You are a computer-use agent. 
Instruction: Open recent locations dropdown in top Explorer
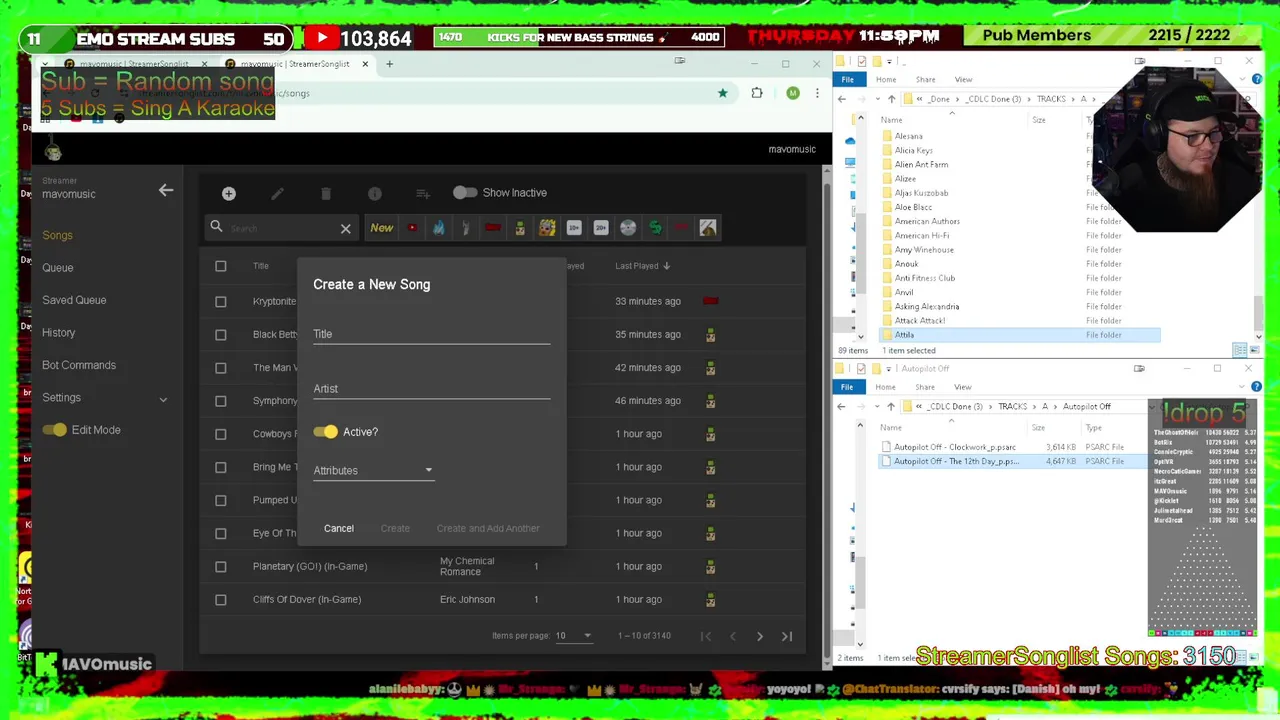click(x=876, y=99)
